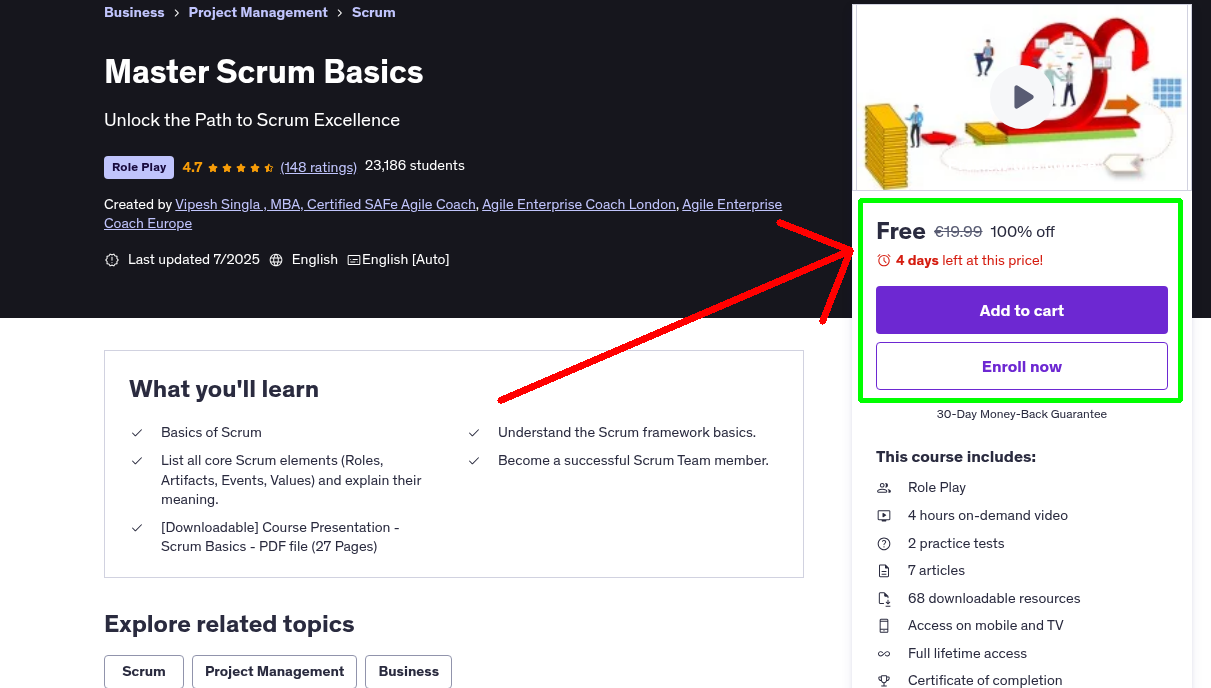Click the articles document icon
1211x688 pixels.
click(884, 571)
